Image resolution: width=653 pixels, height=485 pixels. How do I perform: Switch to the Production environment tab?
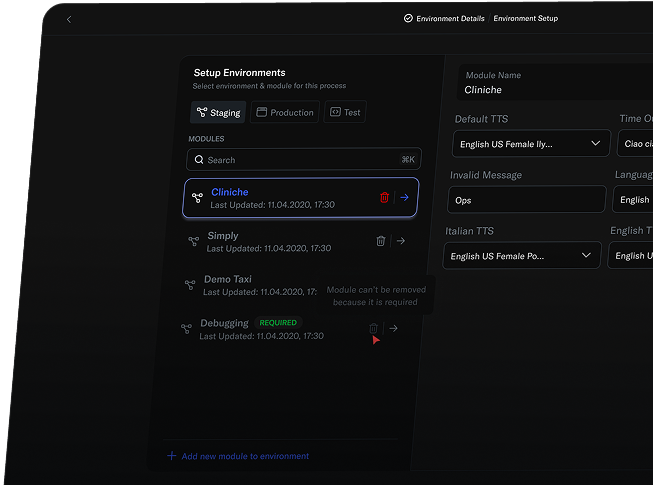[x=285, y=113]
